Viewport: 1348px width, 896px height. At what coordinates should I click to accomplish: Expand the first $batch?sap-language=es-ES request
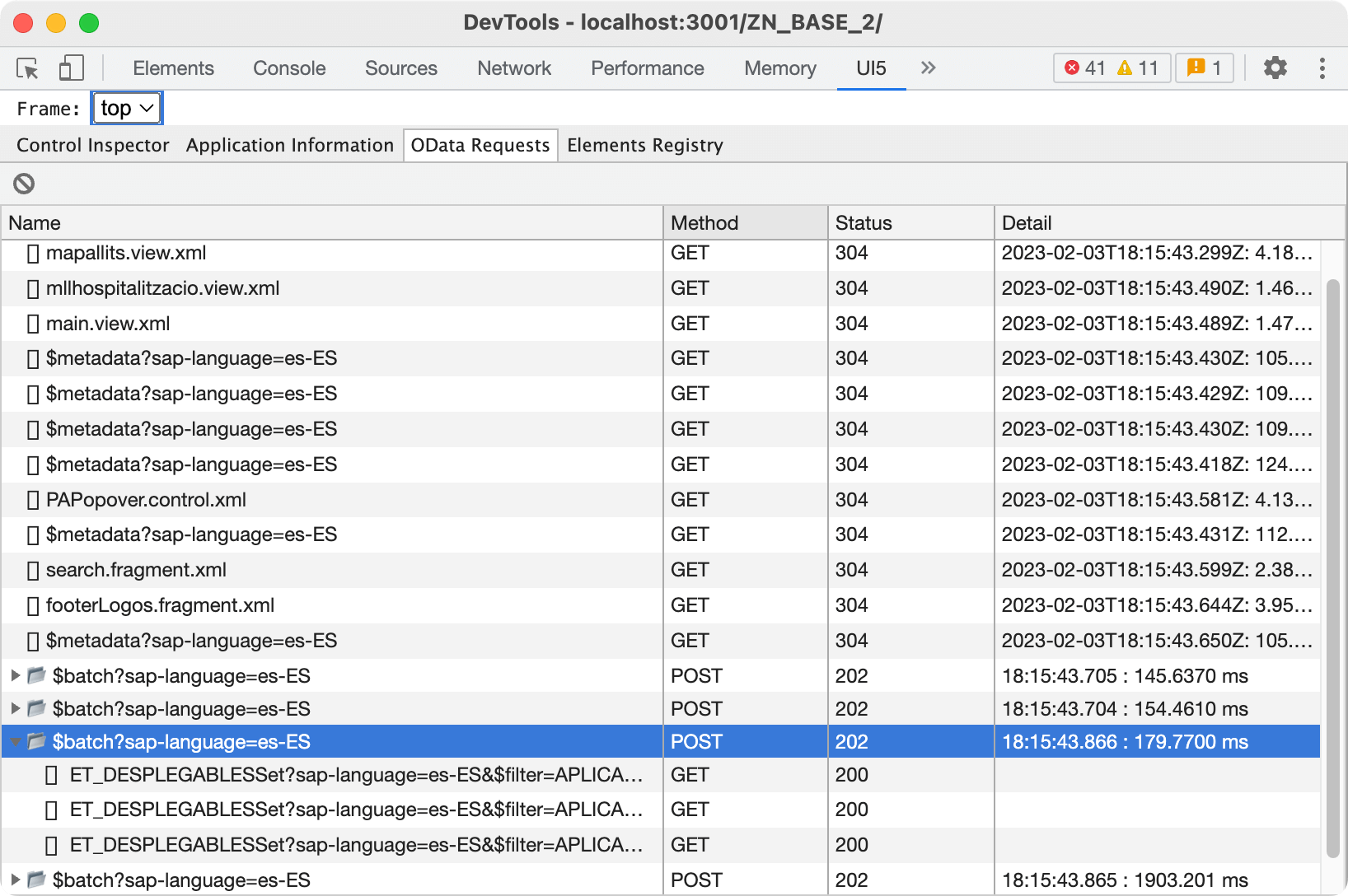[x=15, y=675]
